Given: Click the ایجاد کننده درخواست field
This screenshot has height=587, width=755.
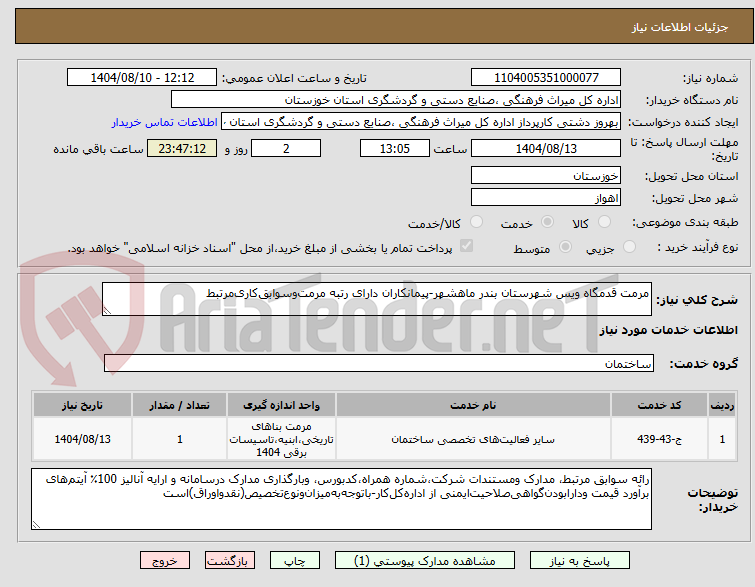Looking at the screenshot, I should pos(421,122).
